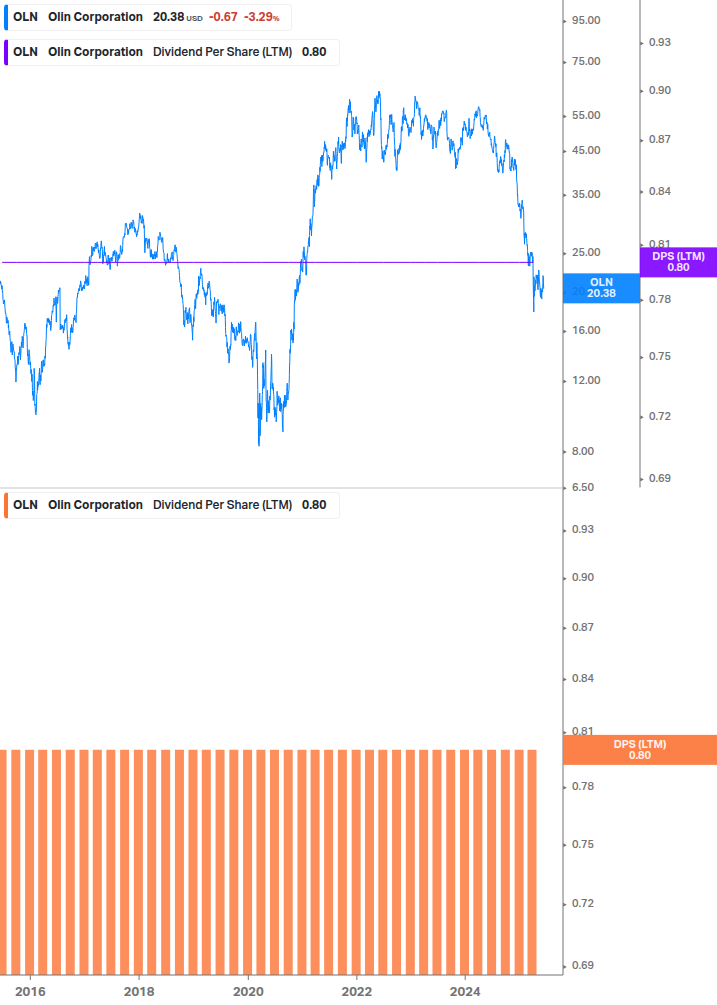
Task: Click 0.93 on the price pane's dividend axis
Action: click(x=660, y=42)
